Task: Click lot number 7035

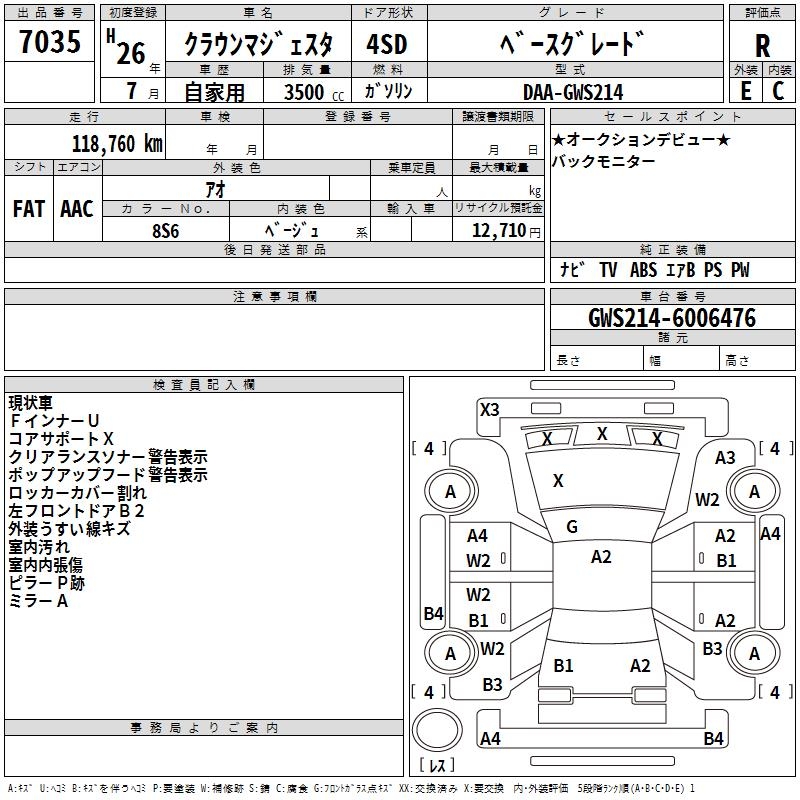Action: tap(49, 41)
